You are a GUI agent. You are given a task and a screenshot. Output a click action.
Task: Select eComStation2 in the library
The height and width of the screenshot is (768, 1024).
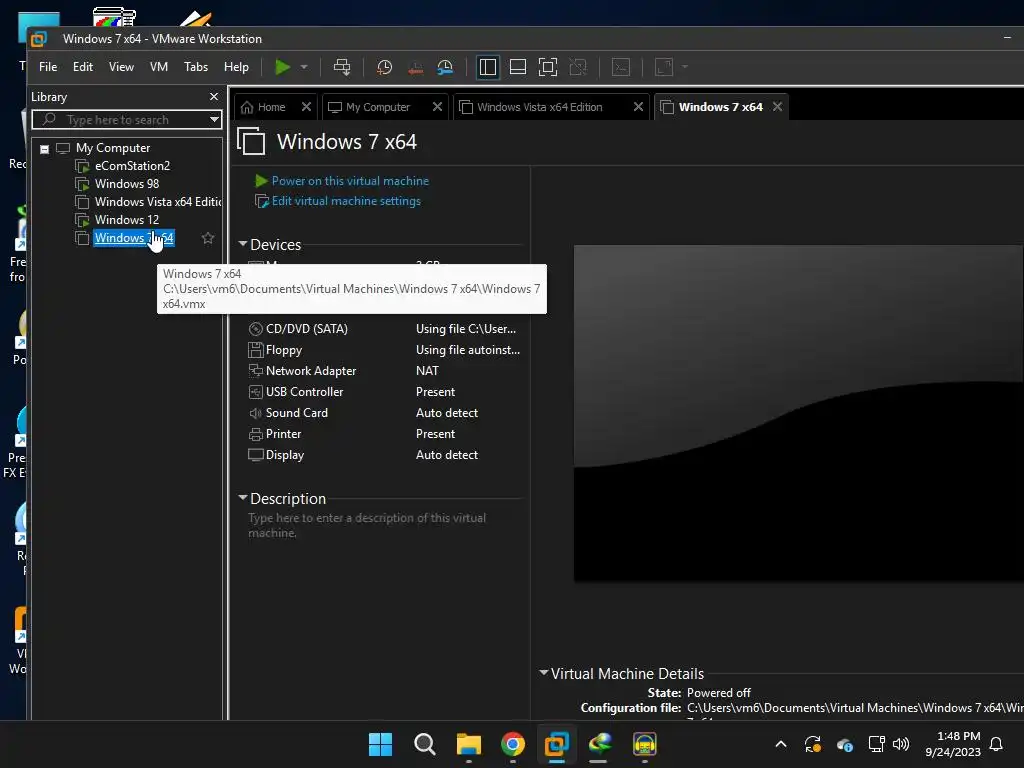[132, 166]
